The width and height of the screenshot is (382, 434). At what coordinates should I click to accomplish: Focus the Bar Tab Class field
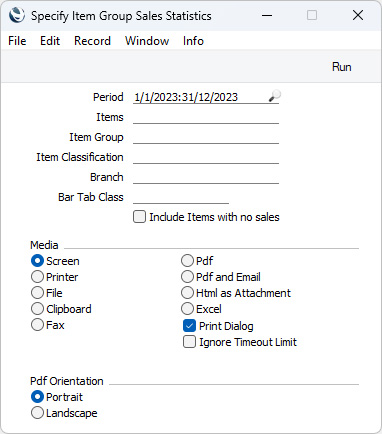181,197
